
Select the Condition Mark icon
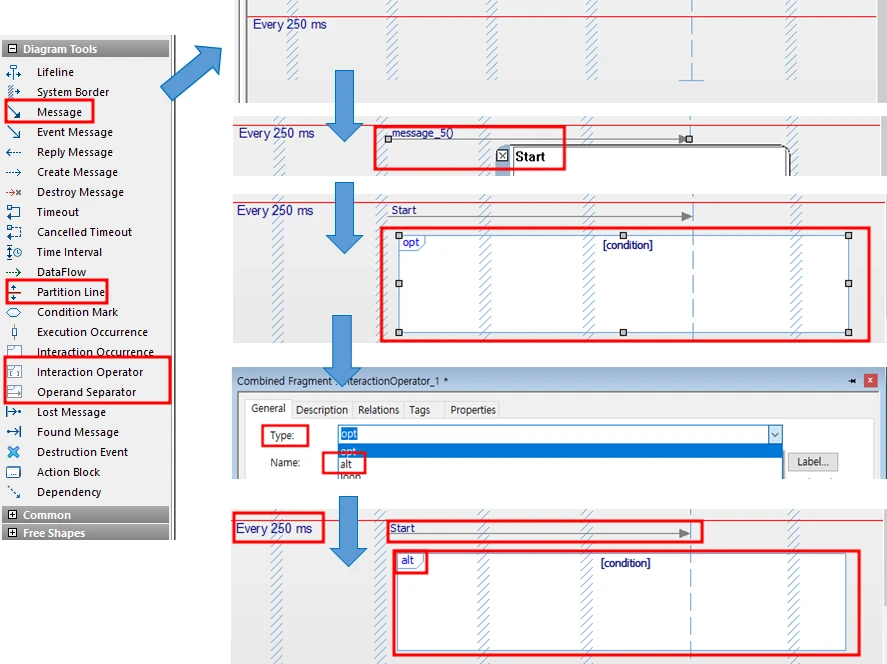point(14,312)
